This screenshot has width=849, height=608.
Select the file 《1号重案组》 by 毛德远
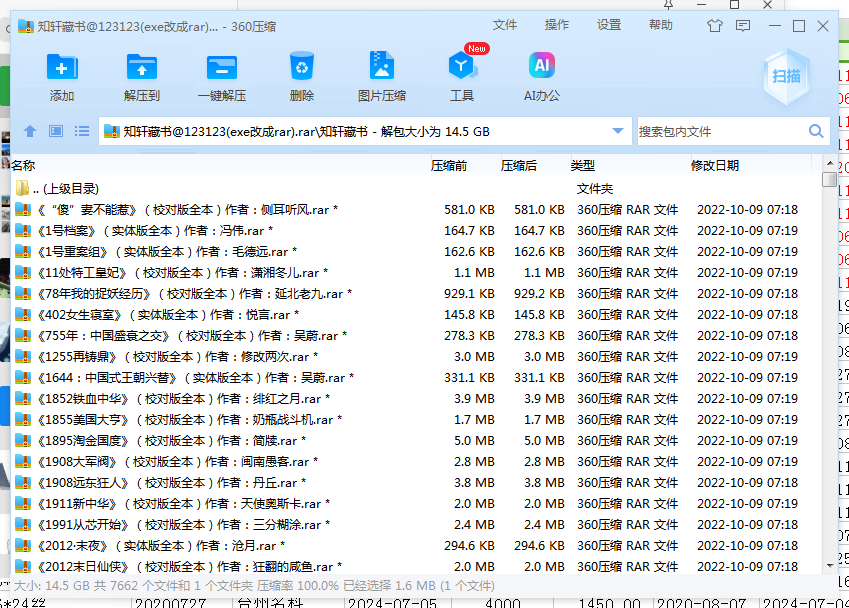pyautogui.click(x=416, y=252)
